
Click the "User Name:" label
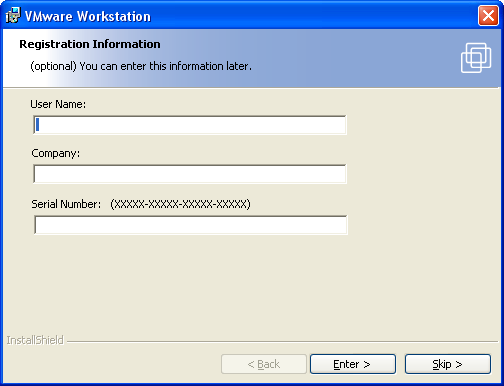[x=58, y=104]
